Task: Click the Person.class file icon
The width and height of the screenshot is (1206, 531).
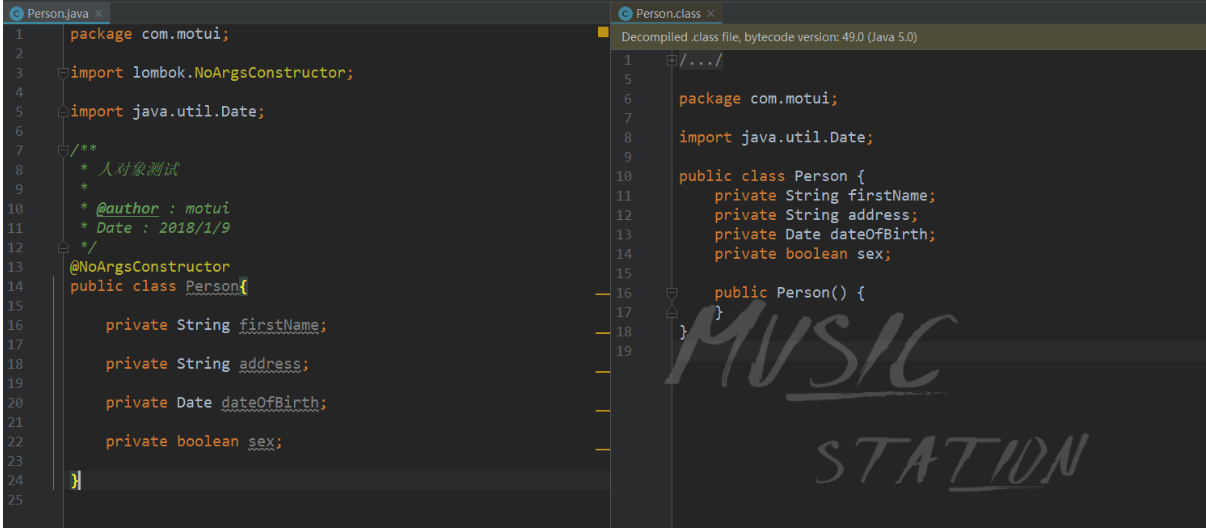Action: (626, 14)
